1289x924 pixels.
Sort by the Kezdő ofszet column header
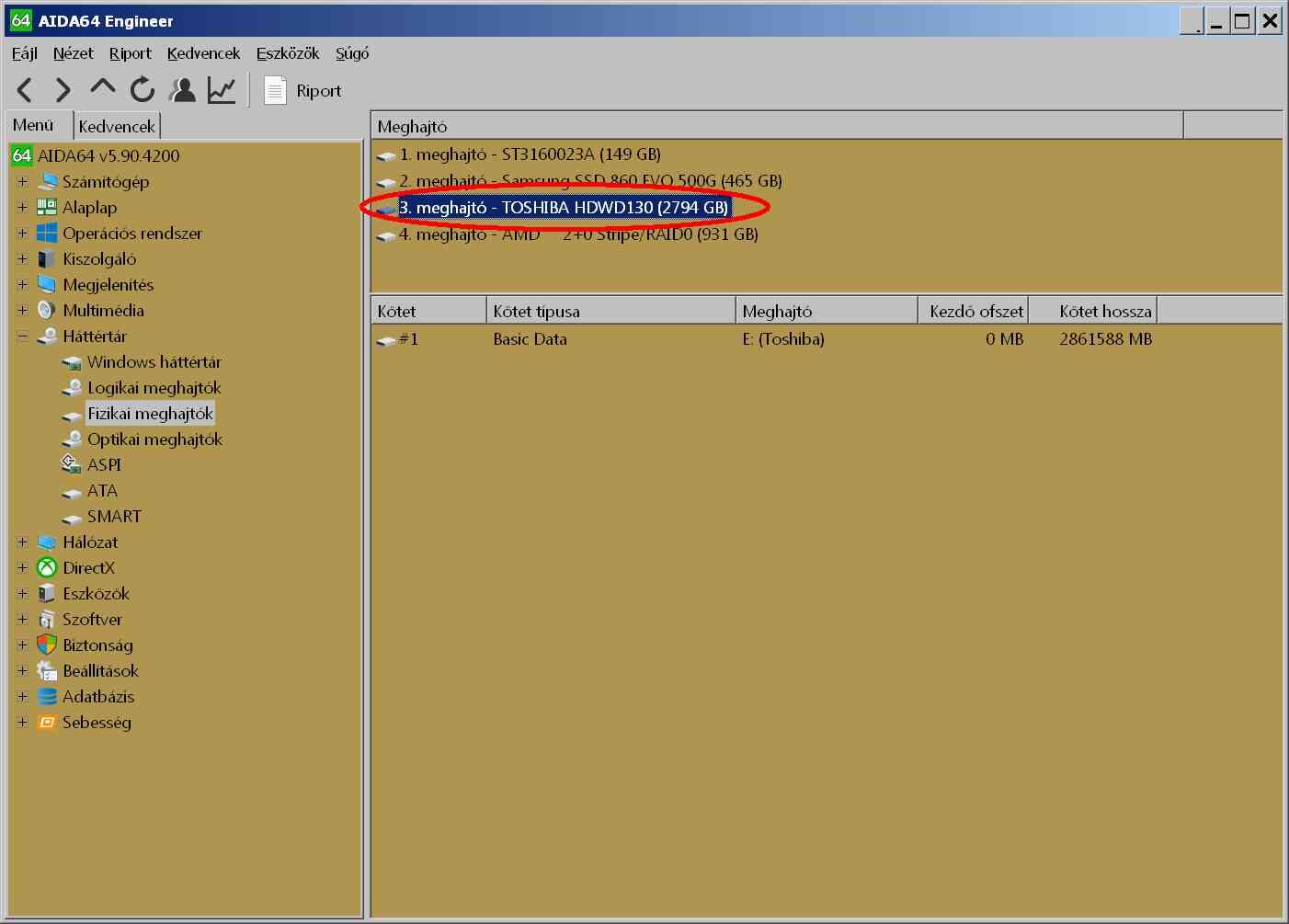pyautogui.click(x=973, y=311)
